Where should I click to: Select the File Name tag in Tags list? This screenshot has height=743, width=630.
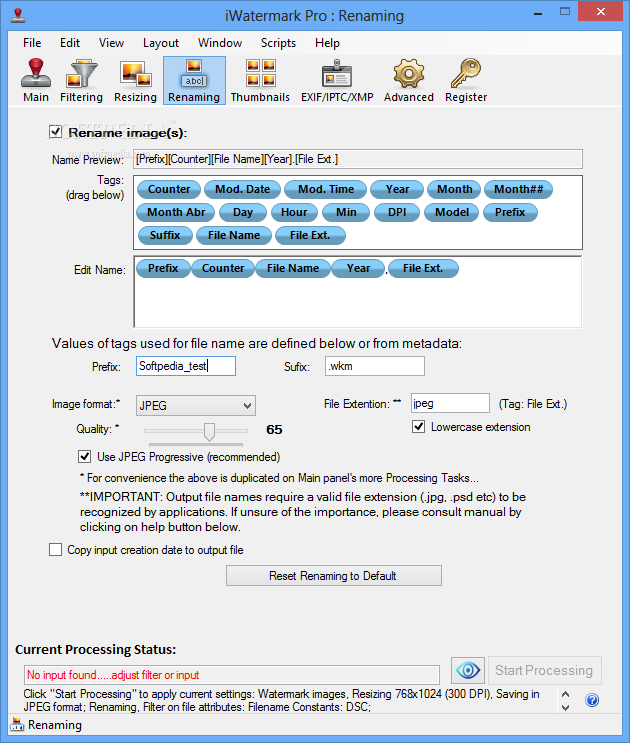[234, 235]
